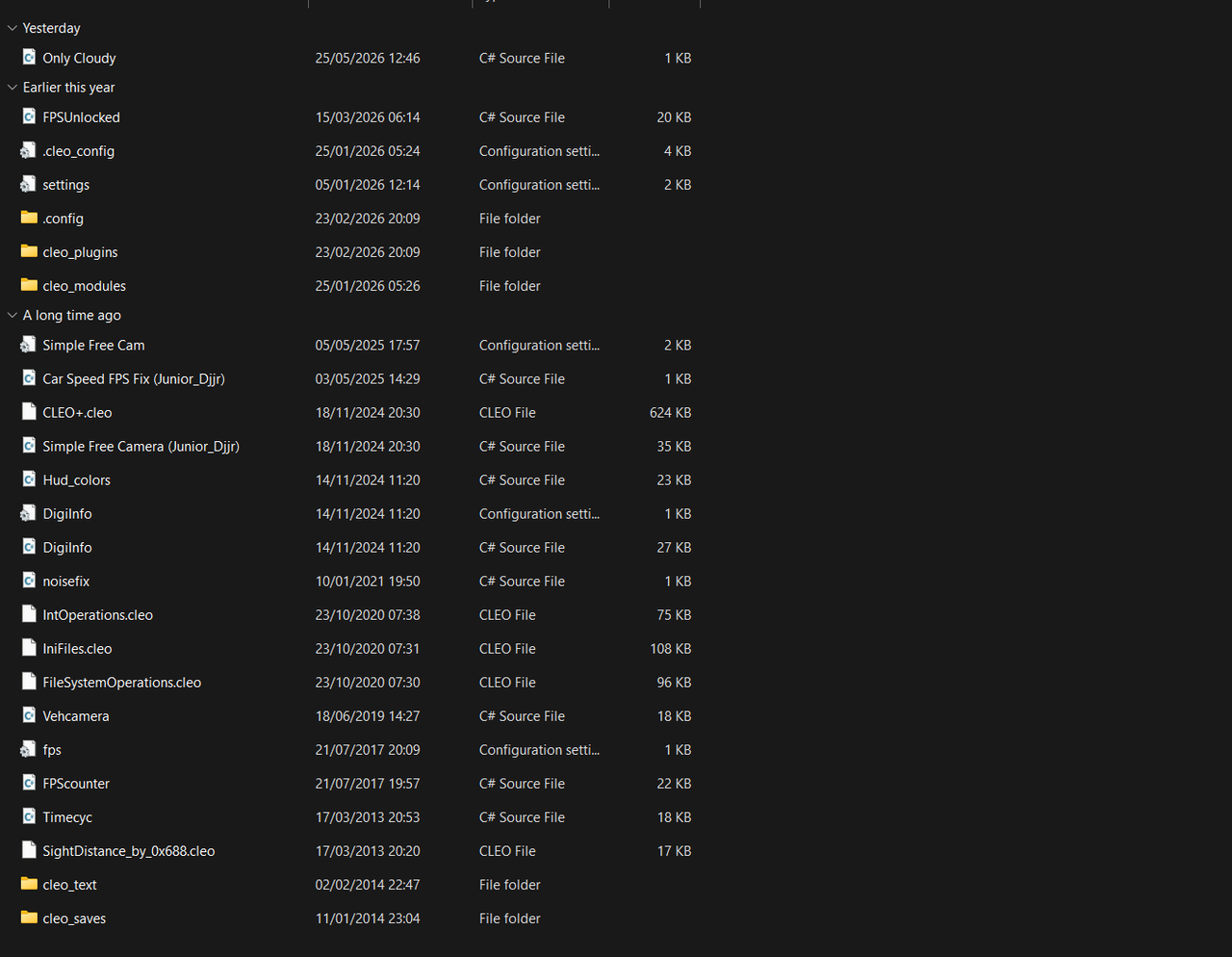The width and height of the screenshot is (1232, 957).
Task: Select the cleo_modules folder icon
Action: [29, 285]
